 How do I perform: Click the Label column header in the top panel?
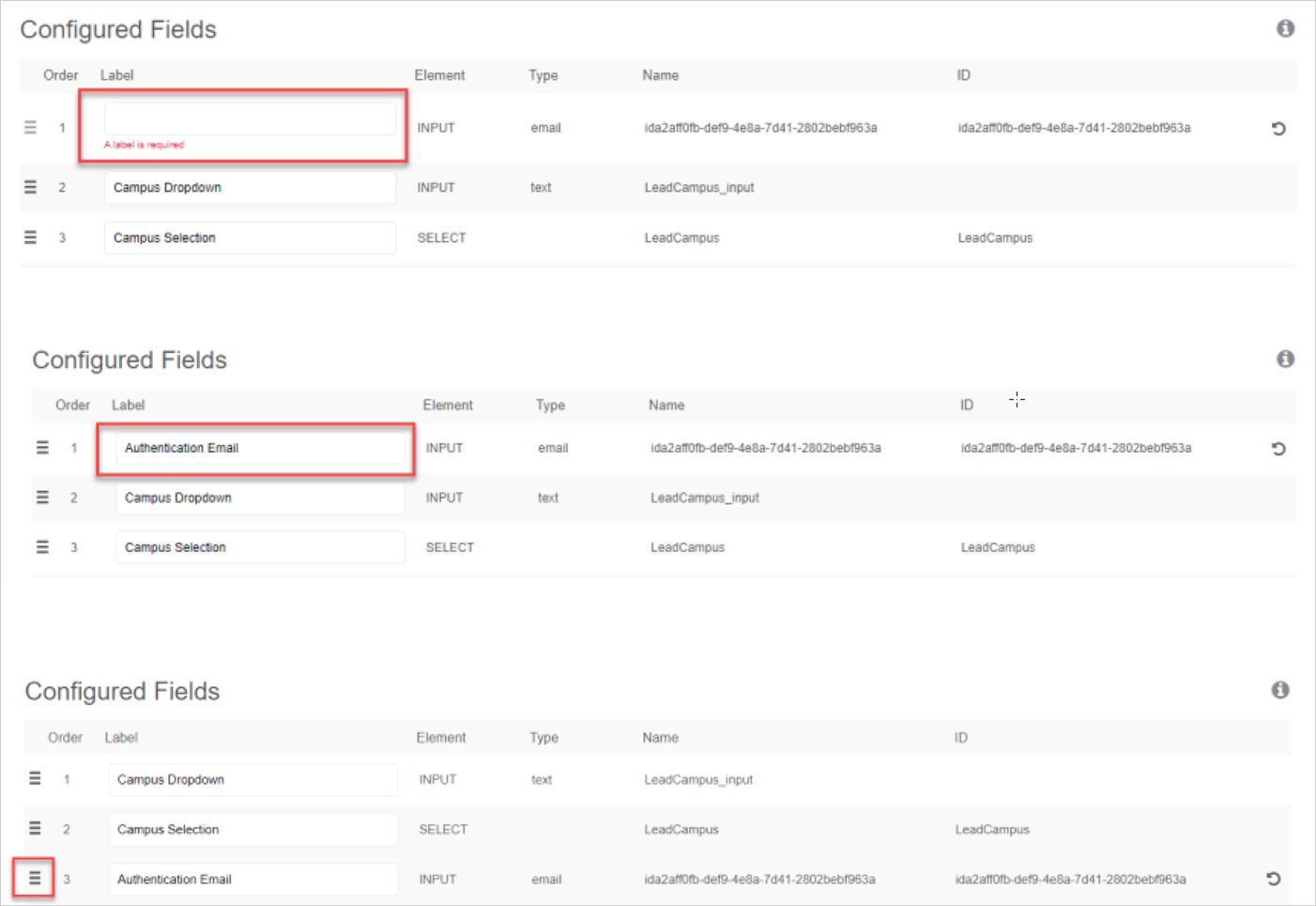click(x=117, y=75)
